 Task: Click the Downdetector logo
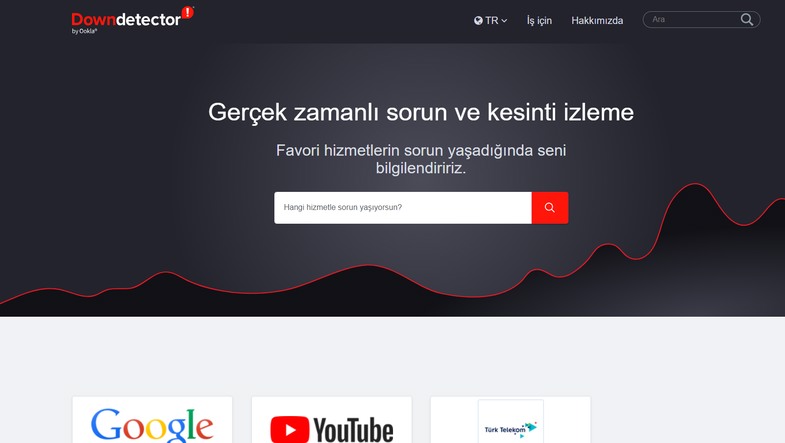coord(133,20)
